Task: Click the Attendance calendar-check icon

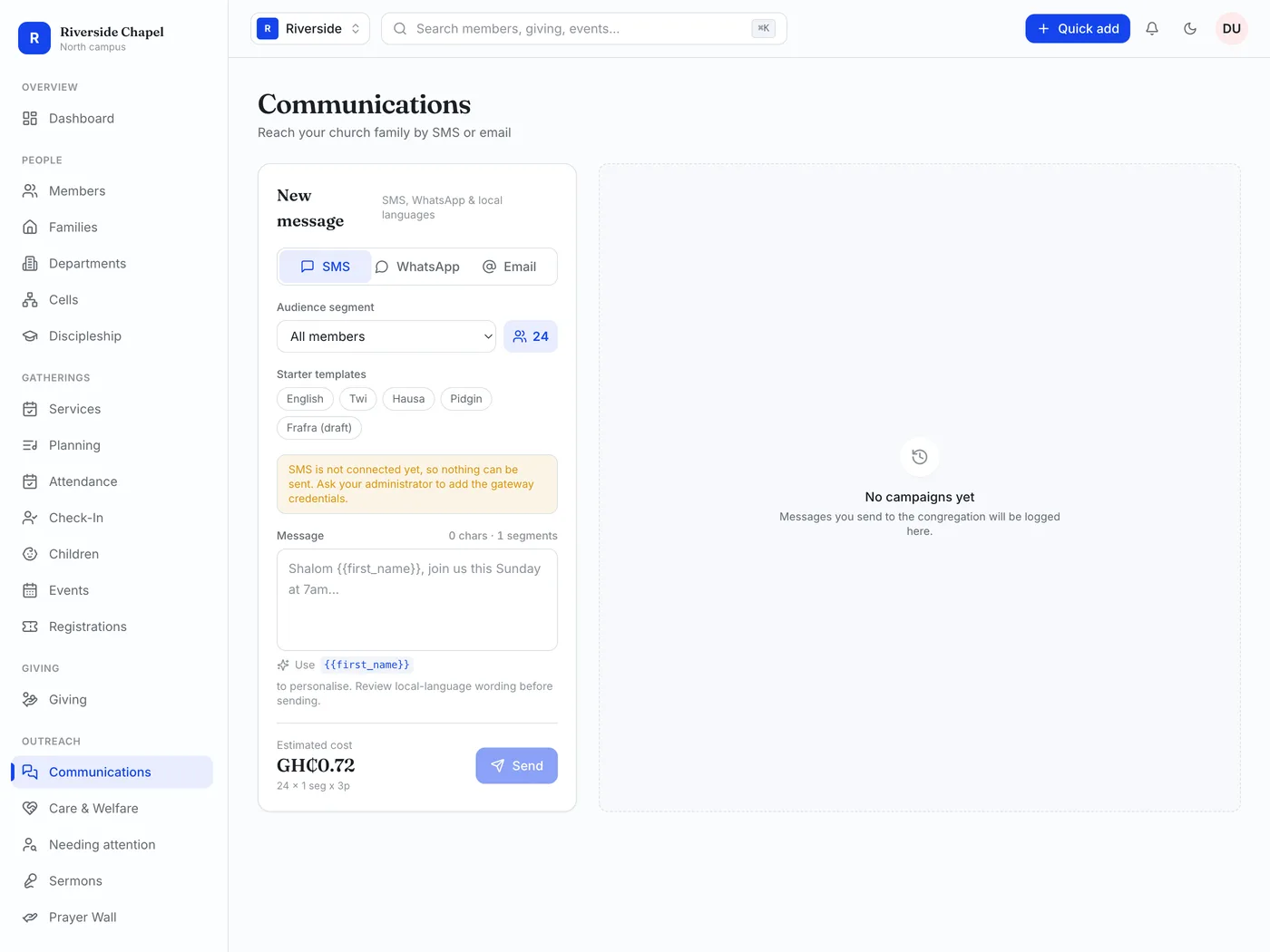Action: coord(30,481)
